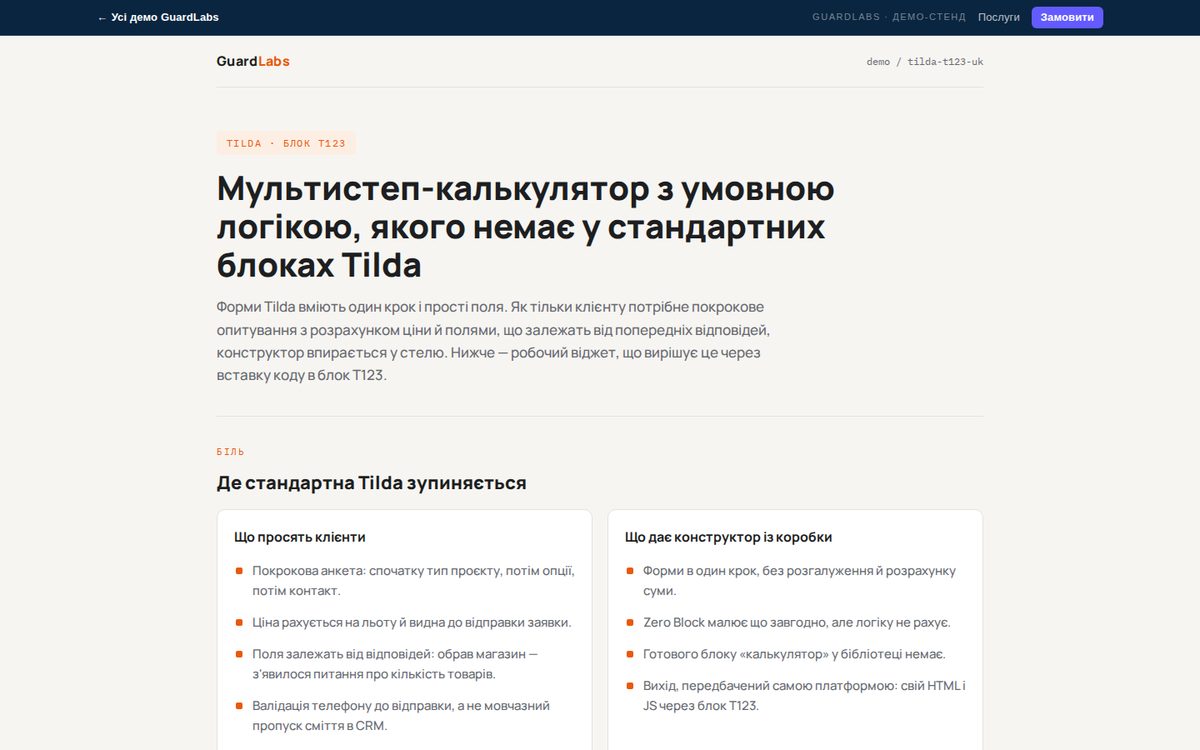
Task: Click heading «Де стандартна Tilda зупиняється»
Action: [x=372, y=483]
